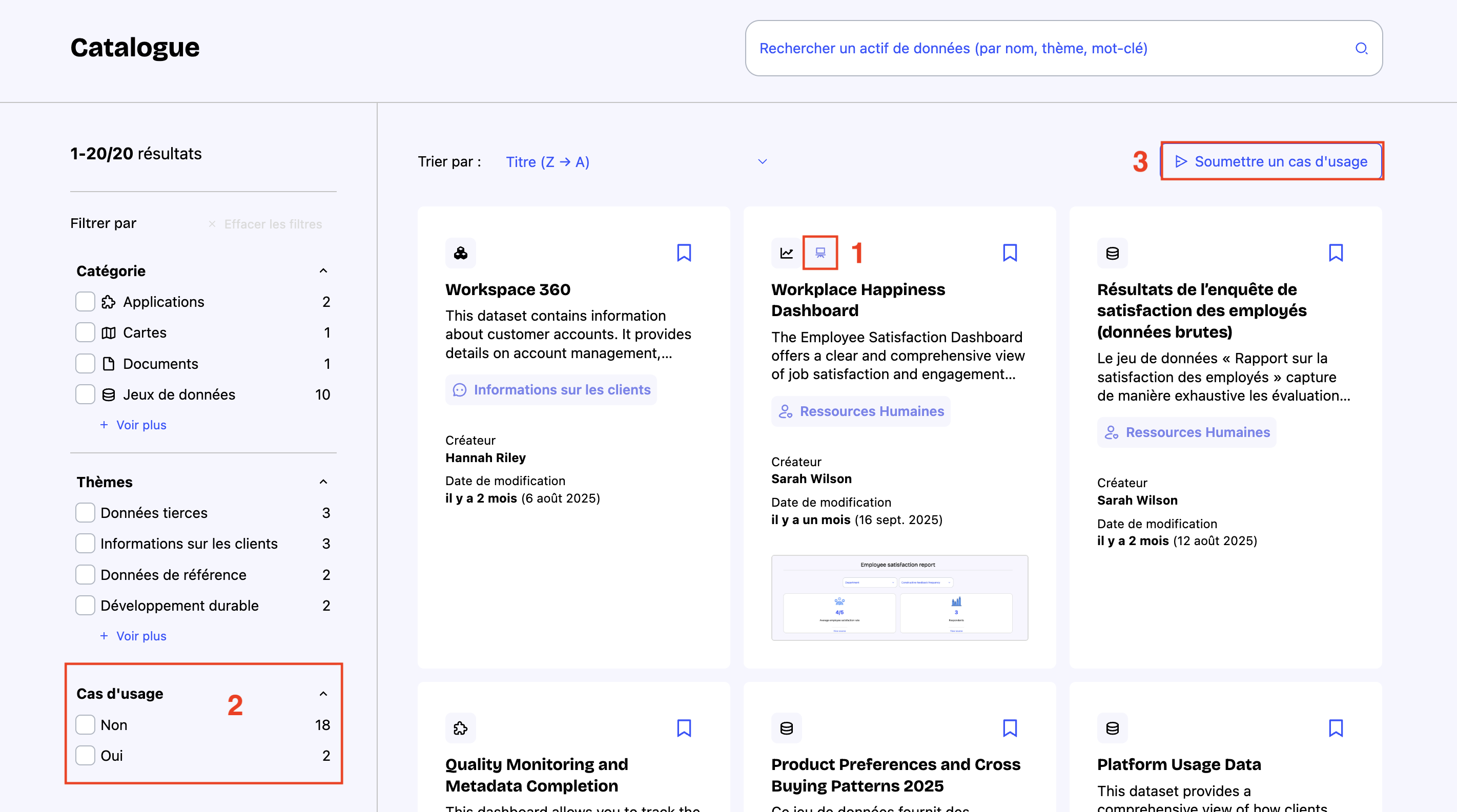Image resolution: width=1457 pixels, height=812 pixels.
Task: Click the Workspace 360 category icon
Action: click(460, 253)
